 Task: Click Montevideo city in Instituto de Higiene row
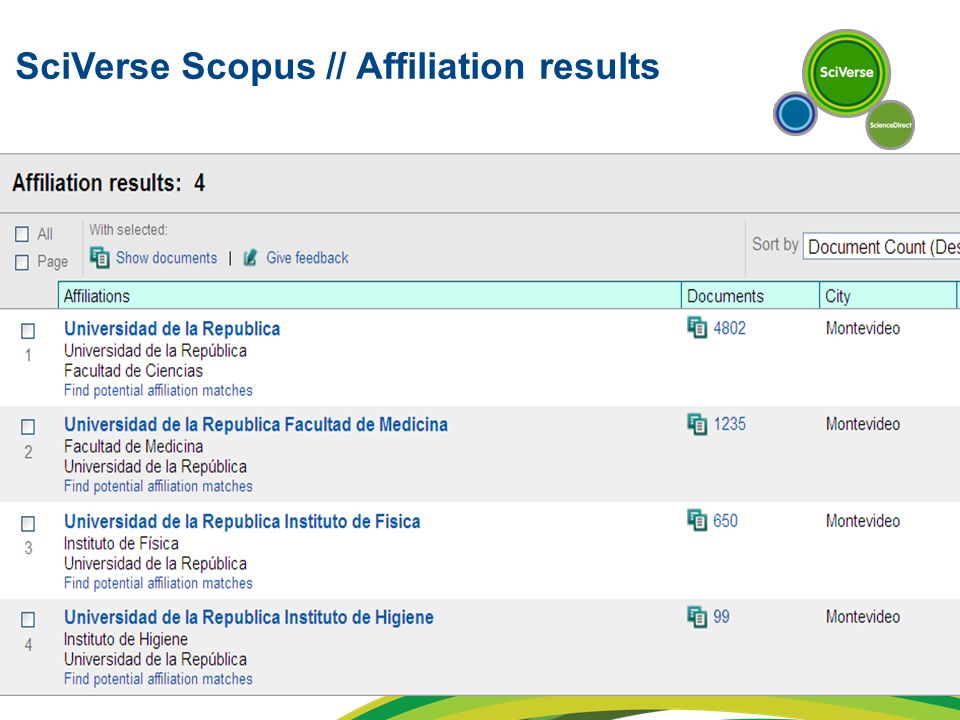(863, 617)
